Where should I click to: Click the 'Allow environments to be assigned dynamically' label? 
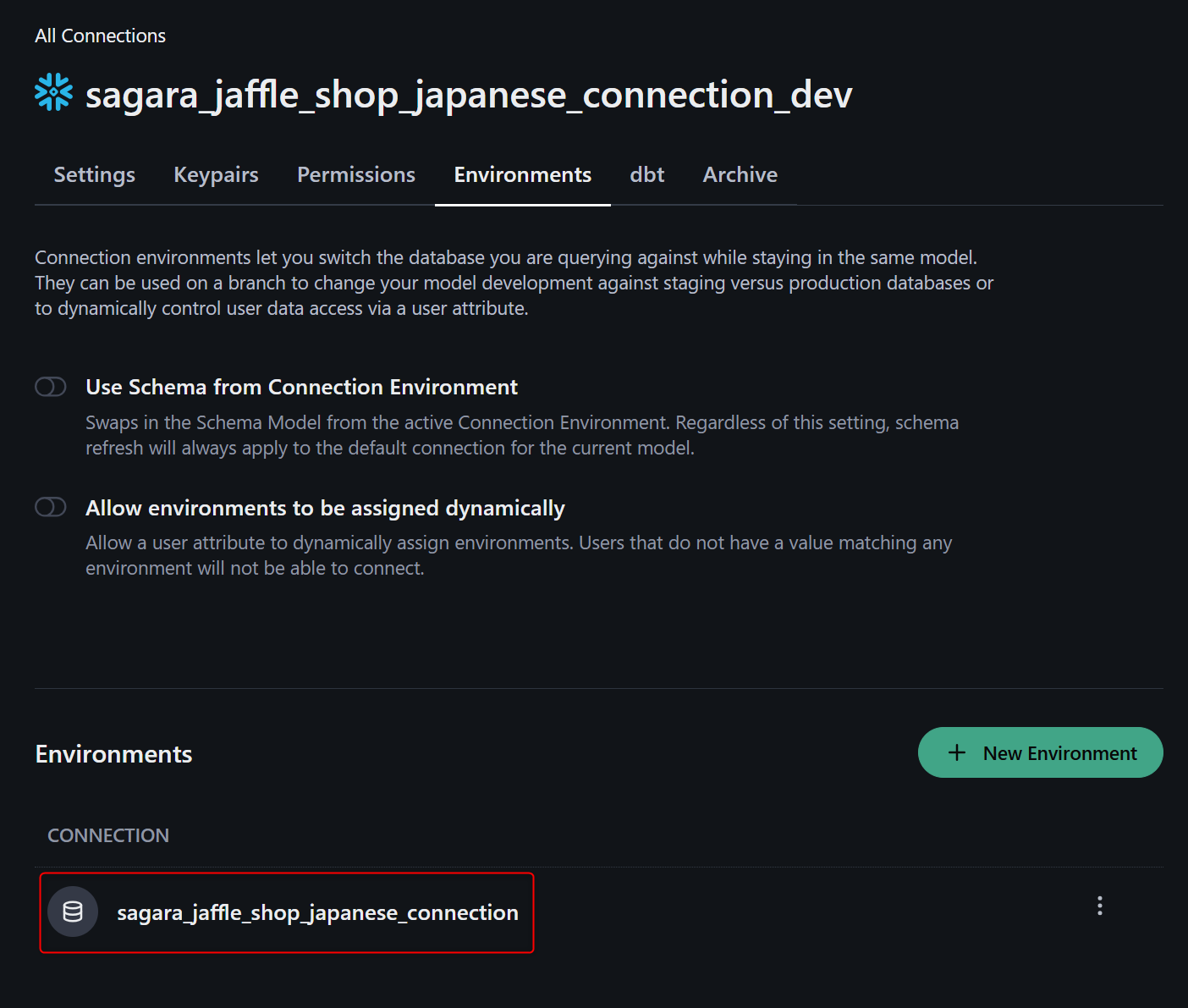(x=325, y=508)
